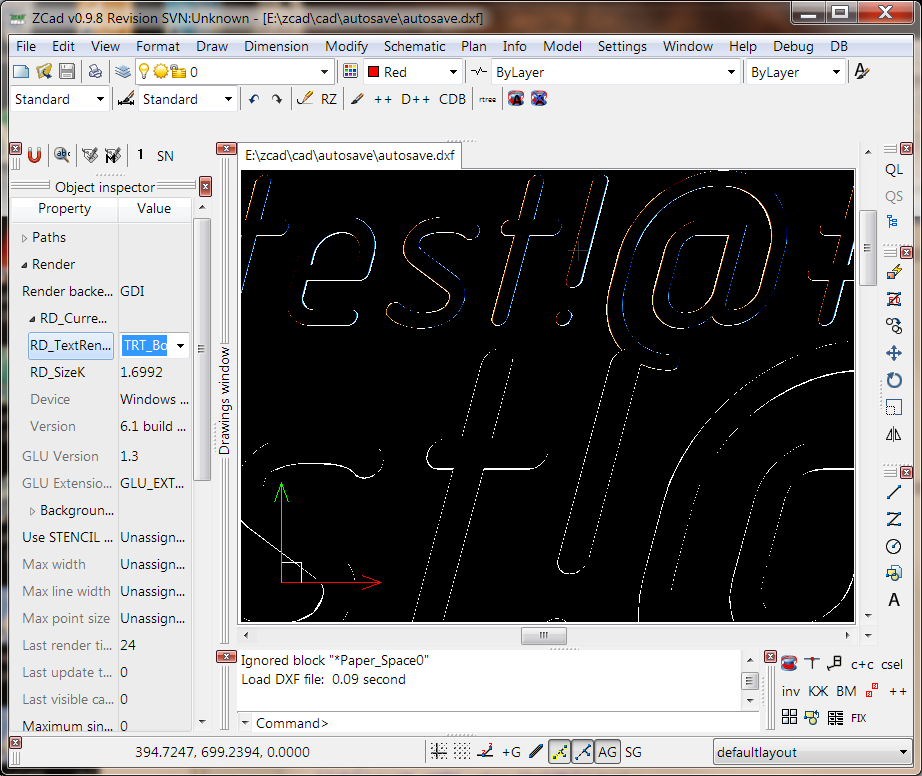Open the Schematic menu

414,46
